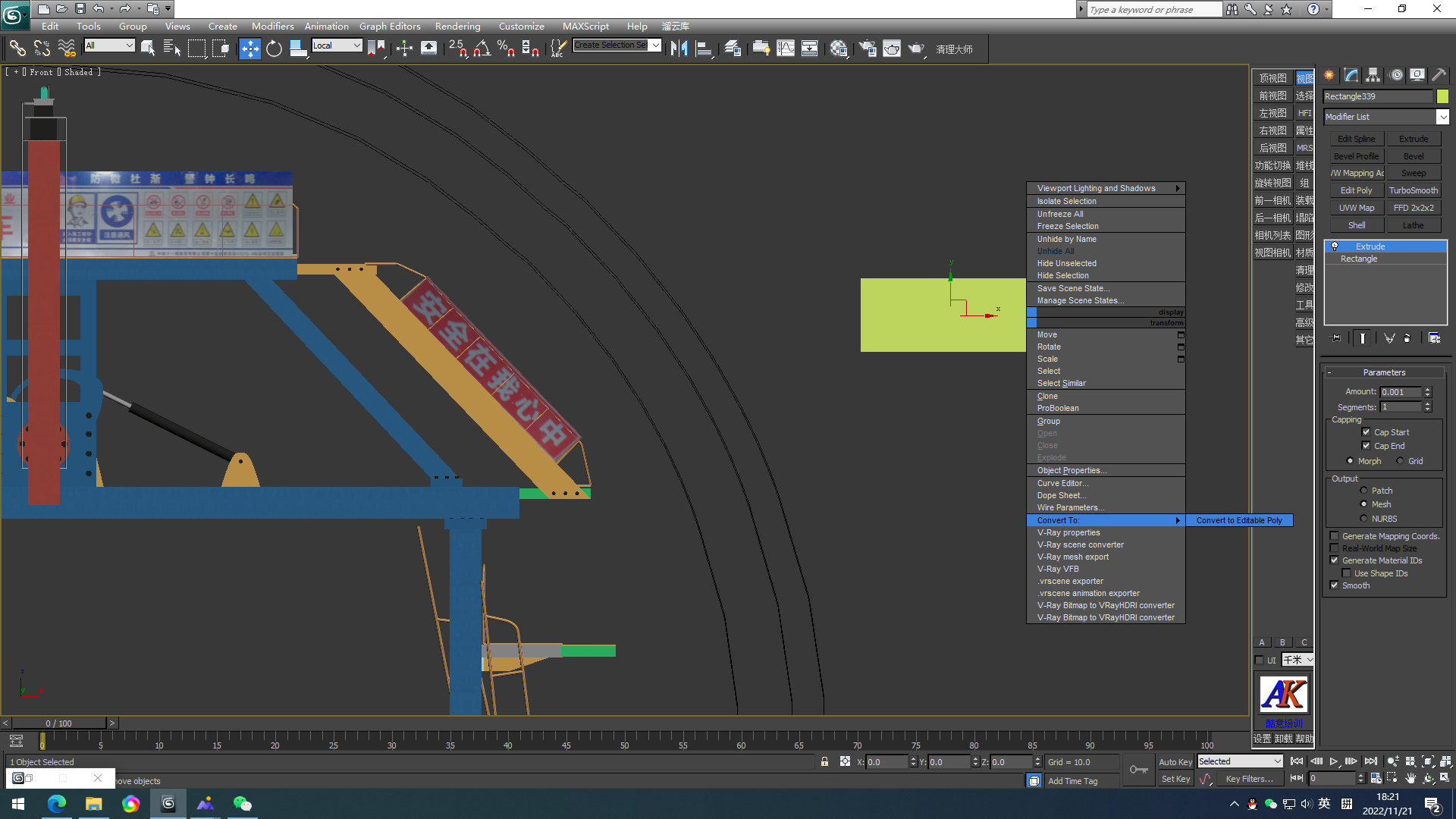The width and height of the screenshot is (1456, 819).
Task: Open the quick access toolbar dropdown arrow
Action: [x=168, y=8]
